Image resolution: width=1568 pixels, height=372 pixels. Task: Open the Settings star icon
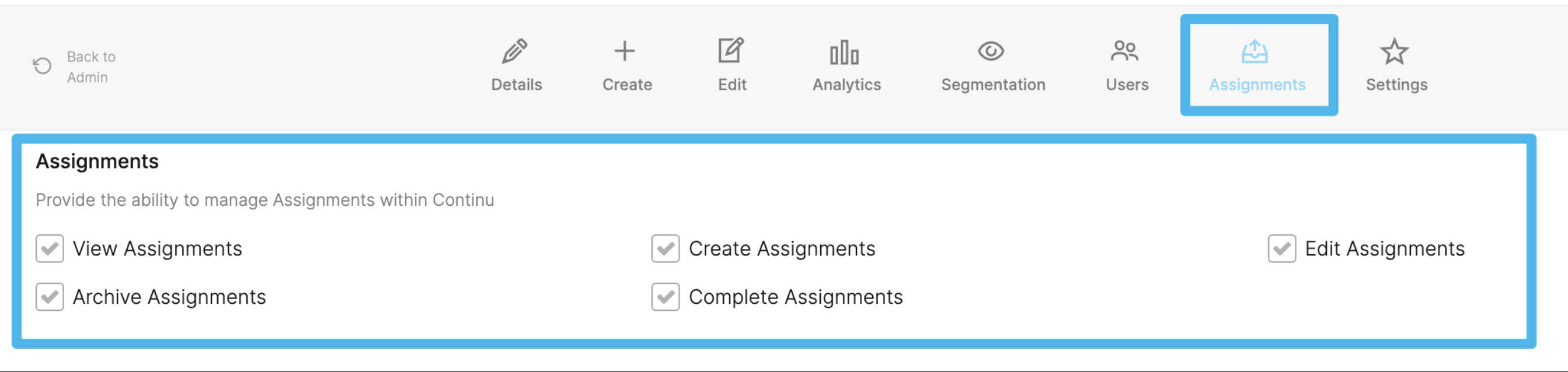1394,52
